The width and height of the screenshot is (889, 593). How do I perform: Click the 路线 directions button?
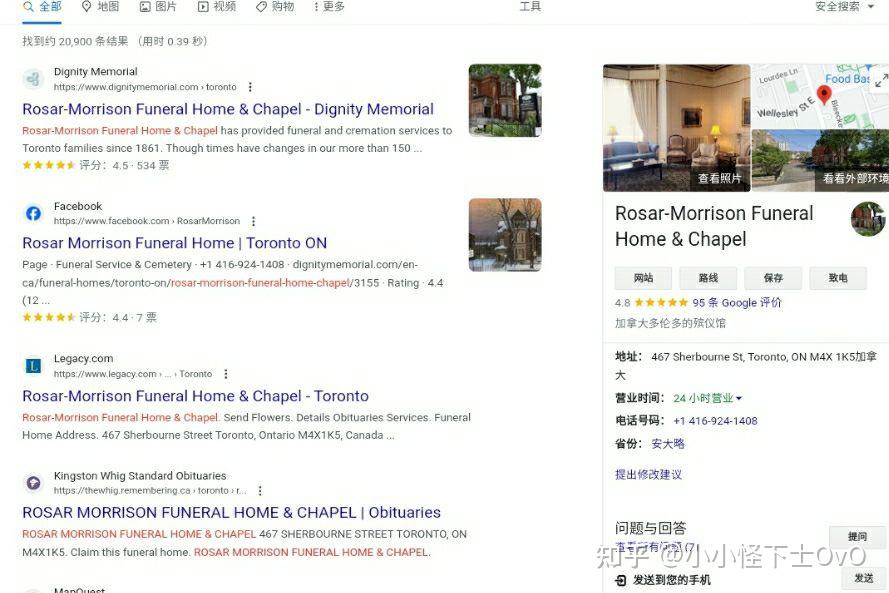708,278
